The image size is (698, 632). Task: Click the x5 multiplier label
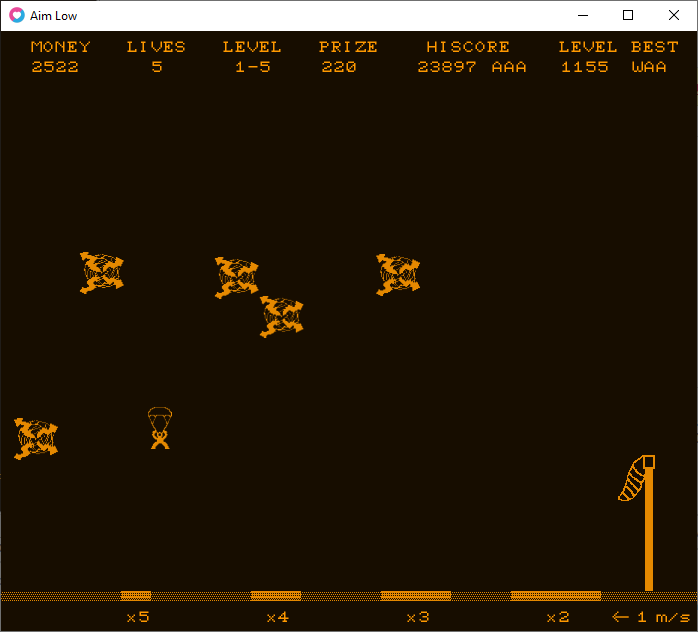138,617
